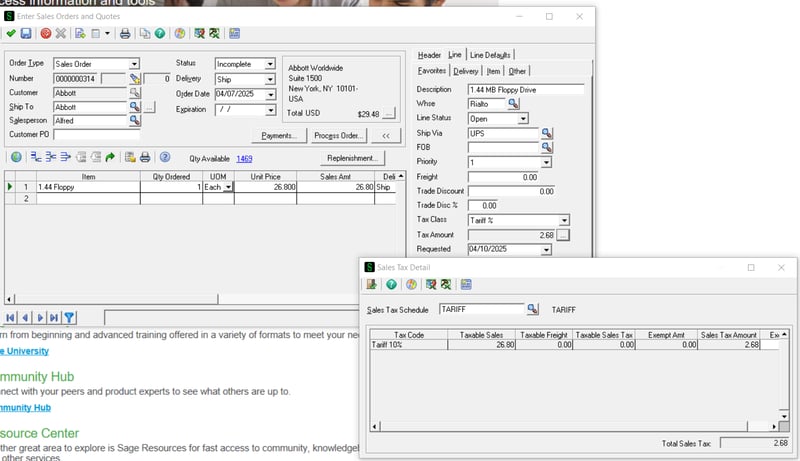Image resolution: width=800 pixels, height=461 pixels.
Task: Open the Customer lookup magnifier
Action: click(x=134, y=92)
